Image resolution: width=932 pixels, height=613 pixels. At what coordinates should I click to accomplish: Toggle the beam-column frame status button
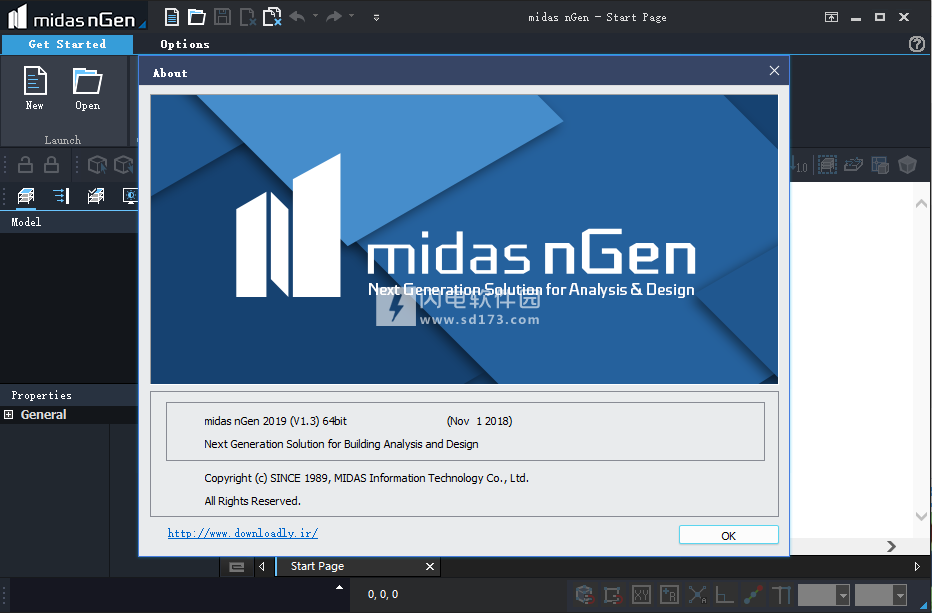[x=782, y=595]
